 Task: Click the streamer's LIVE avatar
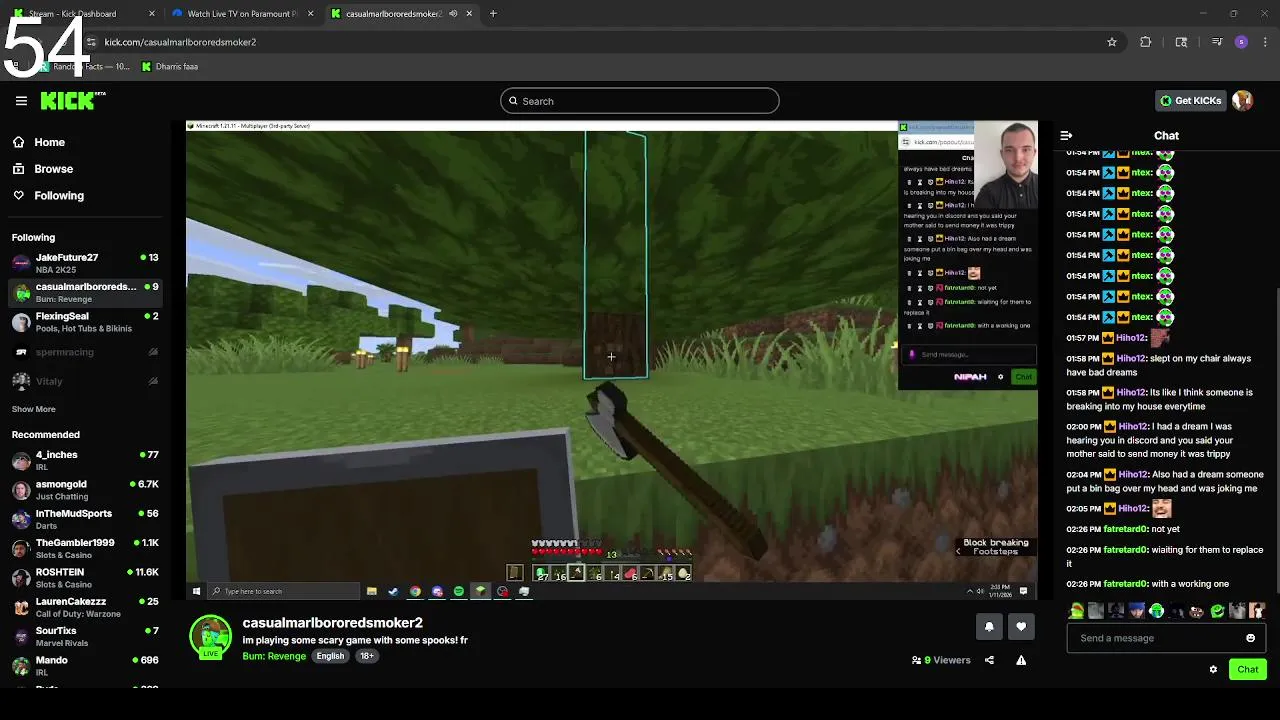pos(210,637)
